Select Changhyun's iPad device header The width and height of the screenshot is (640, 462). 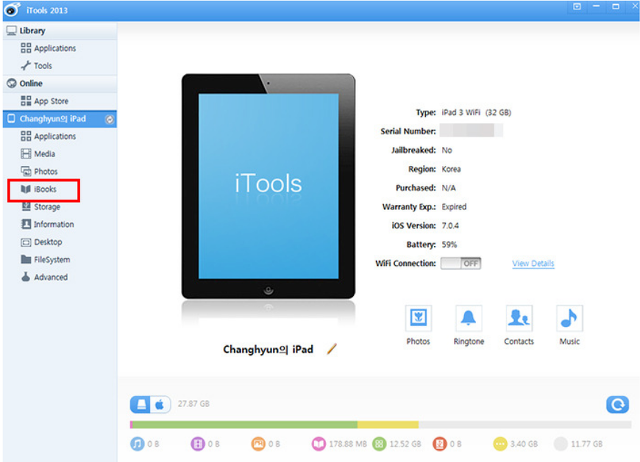60,119
